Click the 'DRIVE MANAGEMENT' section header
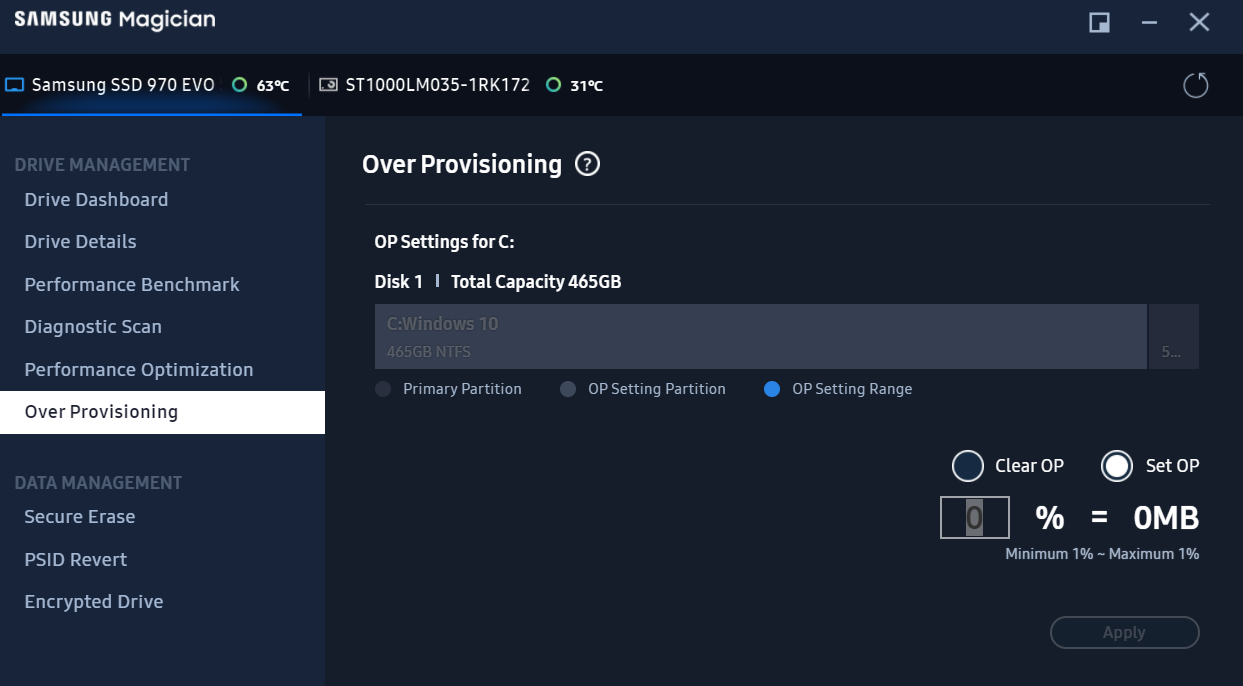Viewport: 1243px width, 686px height. click(102, 165)
